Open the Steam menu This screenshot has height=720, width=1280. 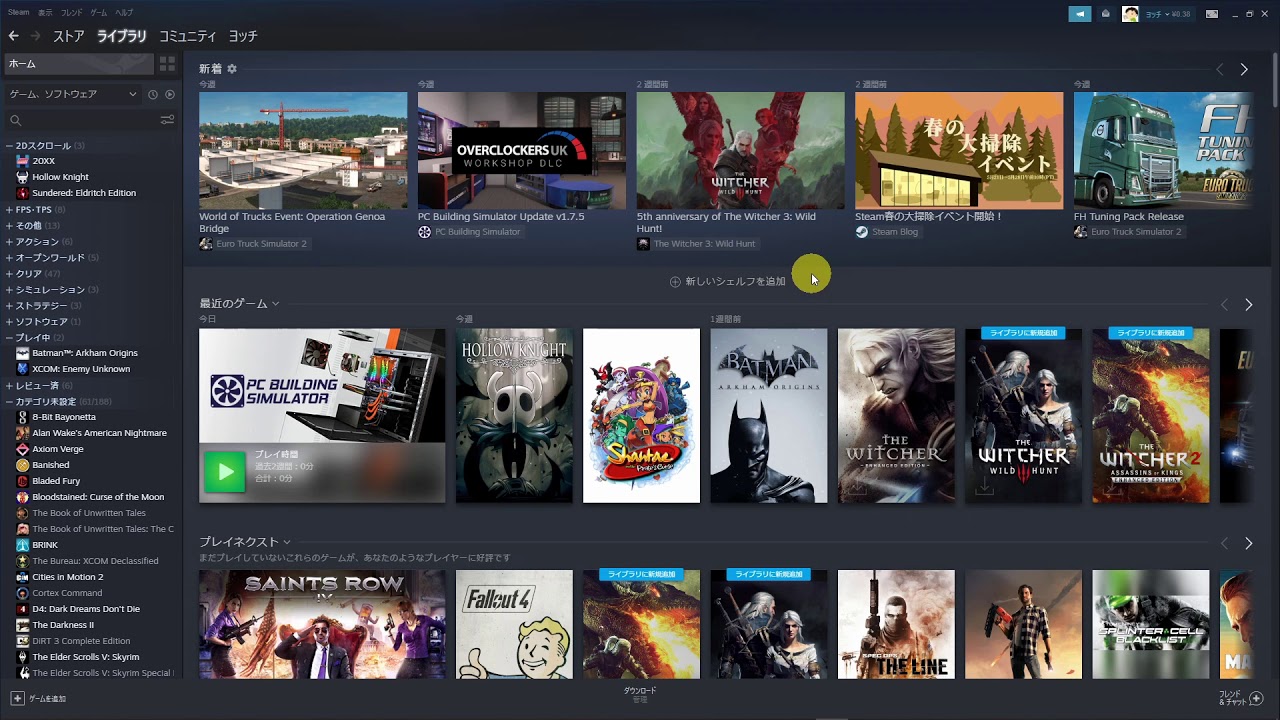click(18, 13)
